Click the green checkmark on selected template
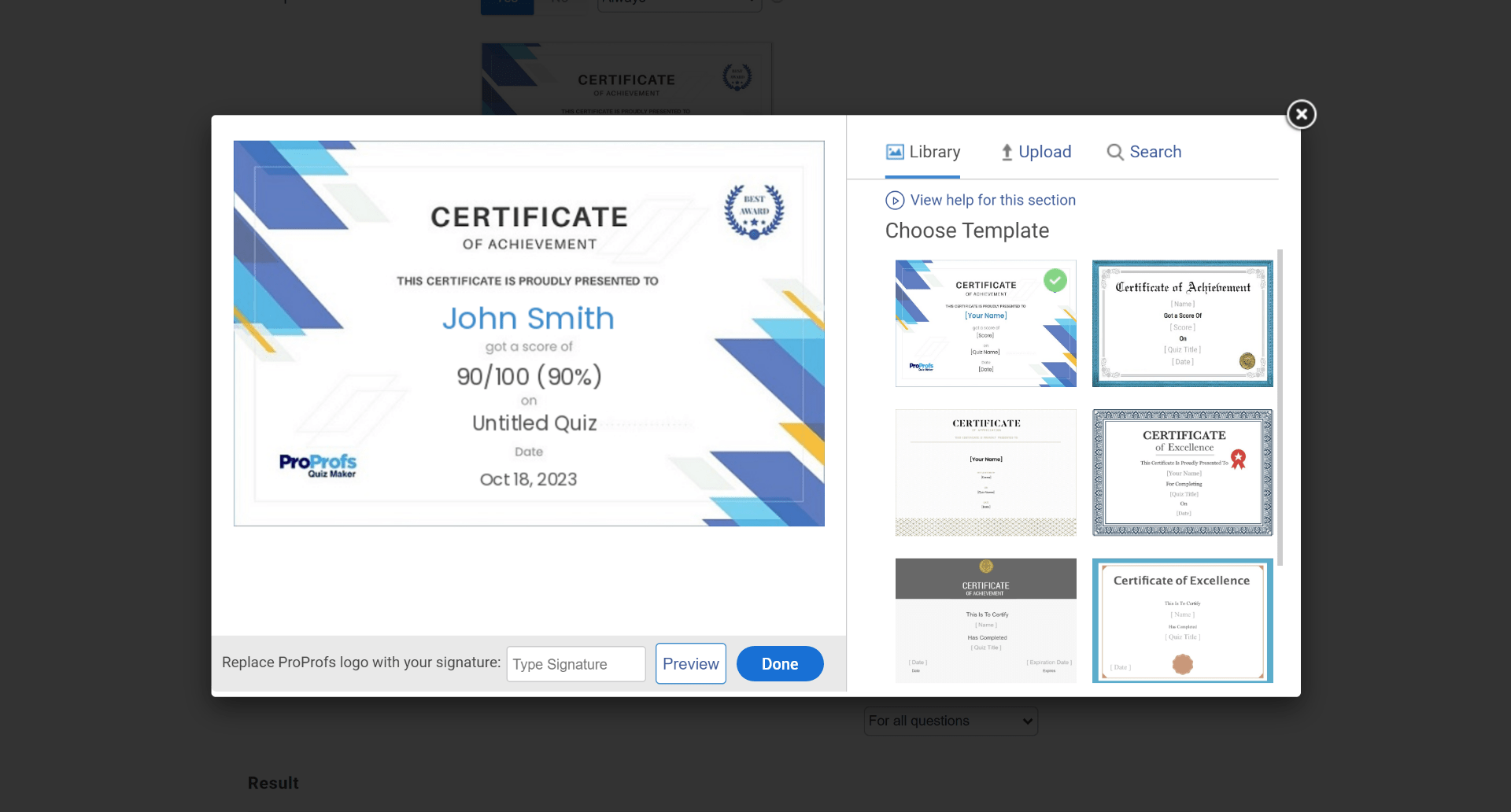Screen dimensions: 1511x812 pyautogui.click(x=1055, y=280)
